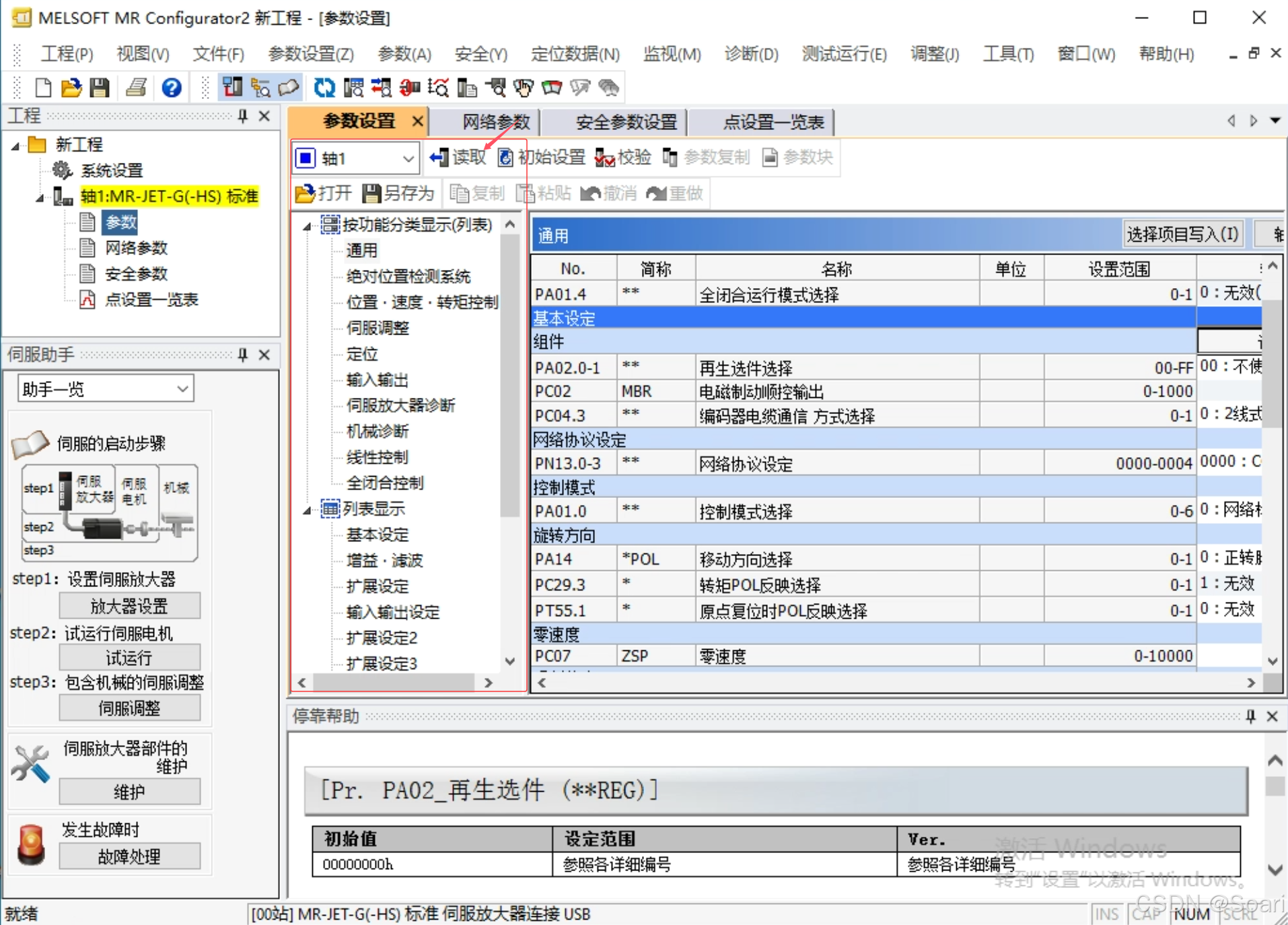Viewport: 1288px width, 925px height.
Task: Click the red and green tuning toolbar icon
Action: (552, 88)
